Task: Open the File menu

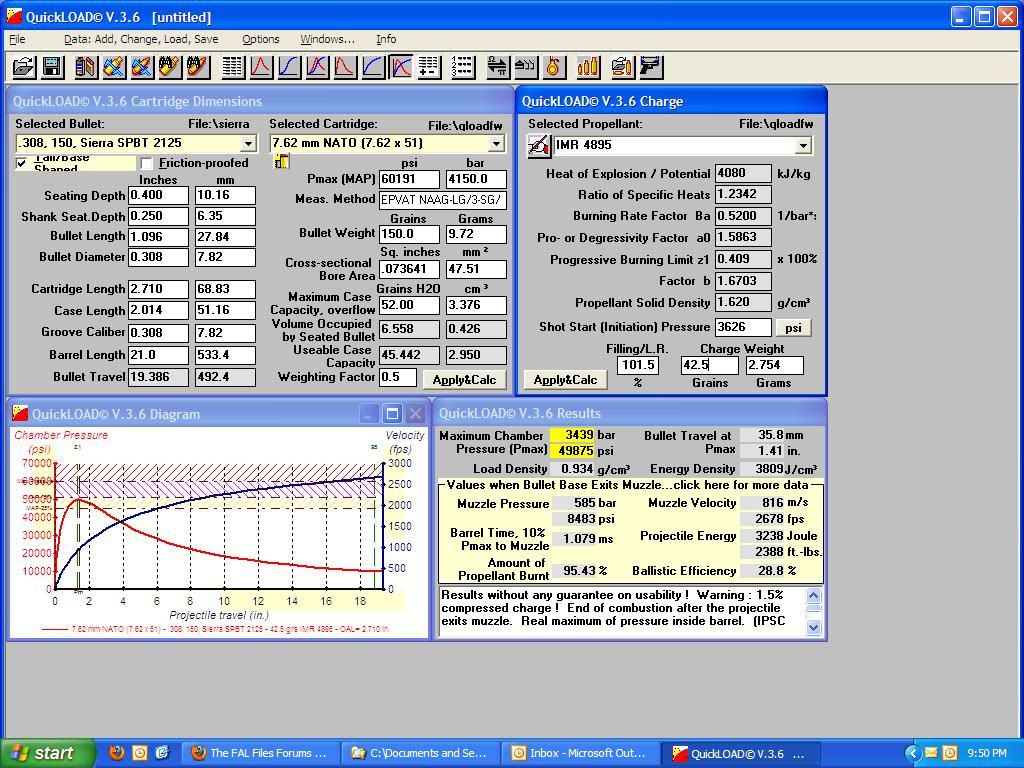Action: pyautogui.click(x=18, y=39)
